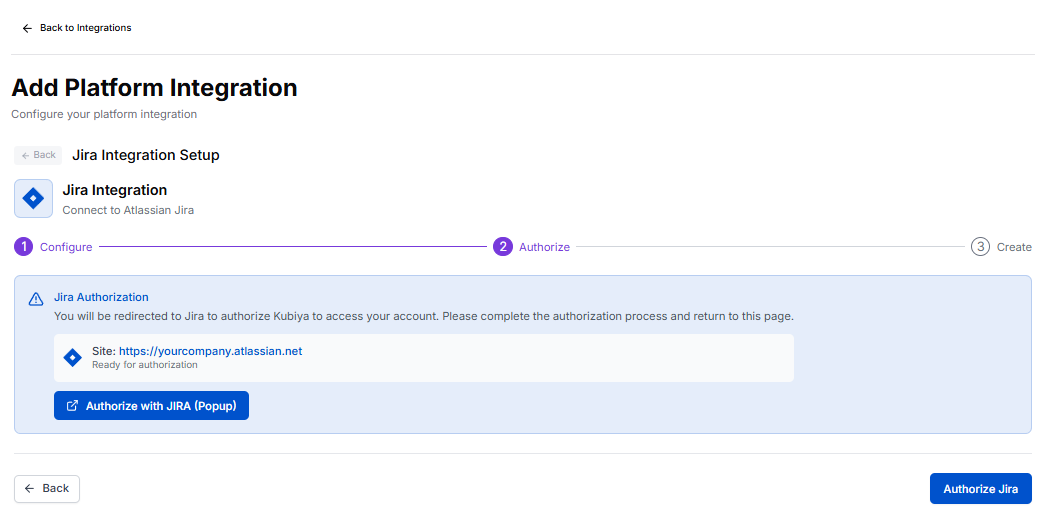Open the yourcompany.atlassian.net site link
Image resolution: width=1045 pixels, height=518 pixels.
point(211,351)
